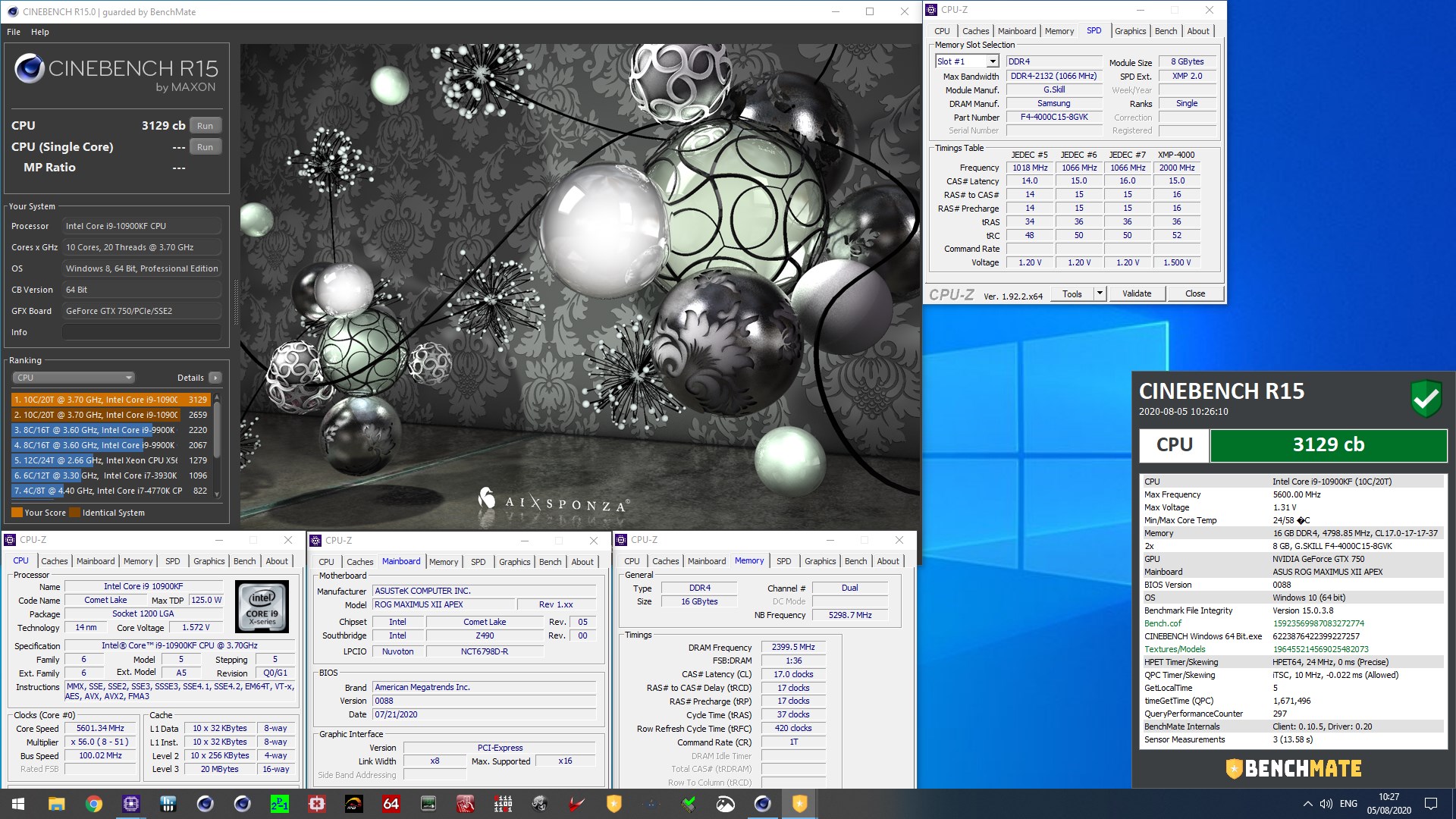
Task: Click the BenchMate logo at panel bottom
Action: tap(1294, 768)
